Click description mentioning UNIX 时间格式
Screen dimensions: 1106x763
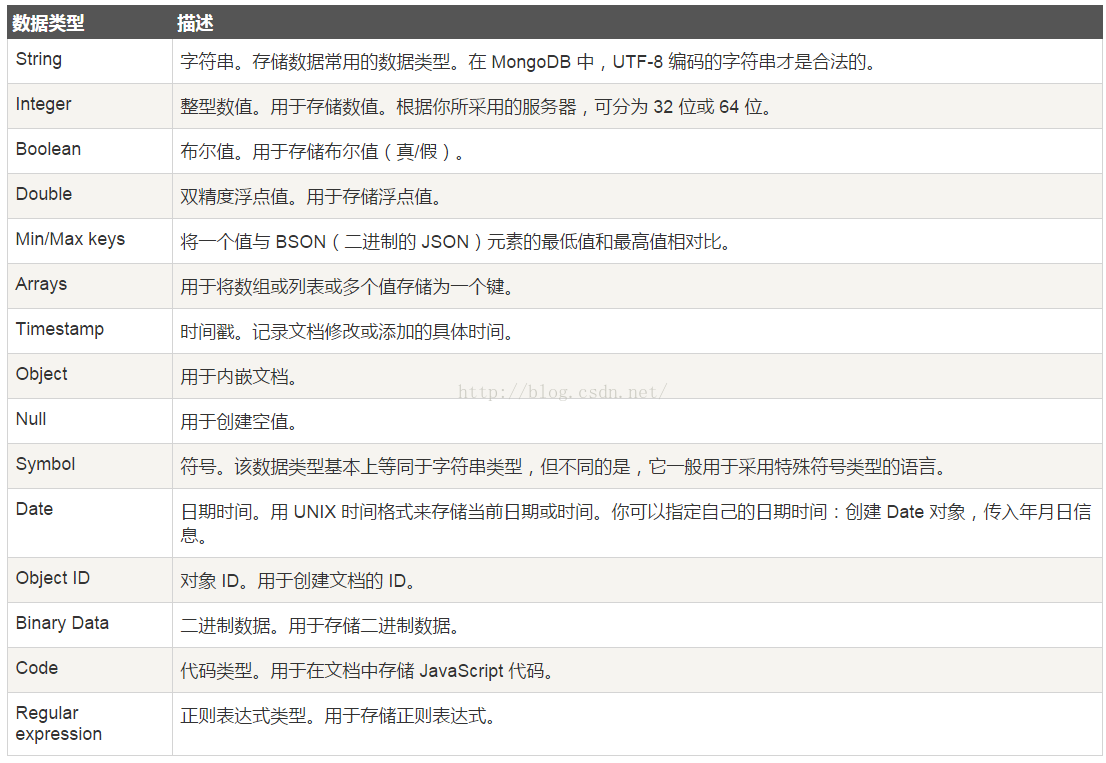pyautogui.click(x=636, y=523)
